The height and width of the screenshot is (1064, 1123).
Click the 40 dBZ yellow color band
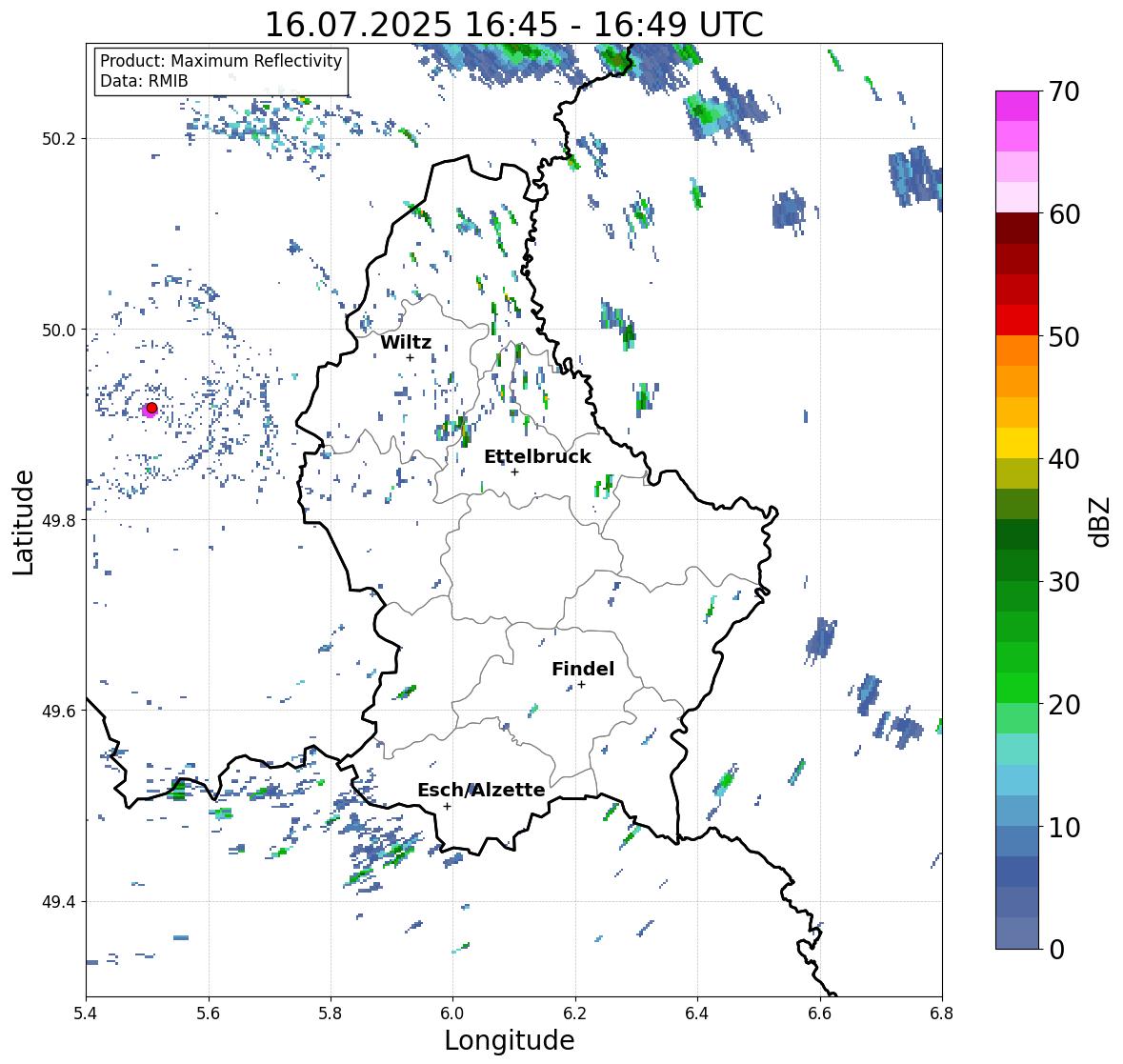(1017, 443)
